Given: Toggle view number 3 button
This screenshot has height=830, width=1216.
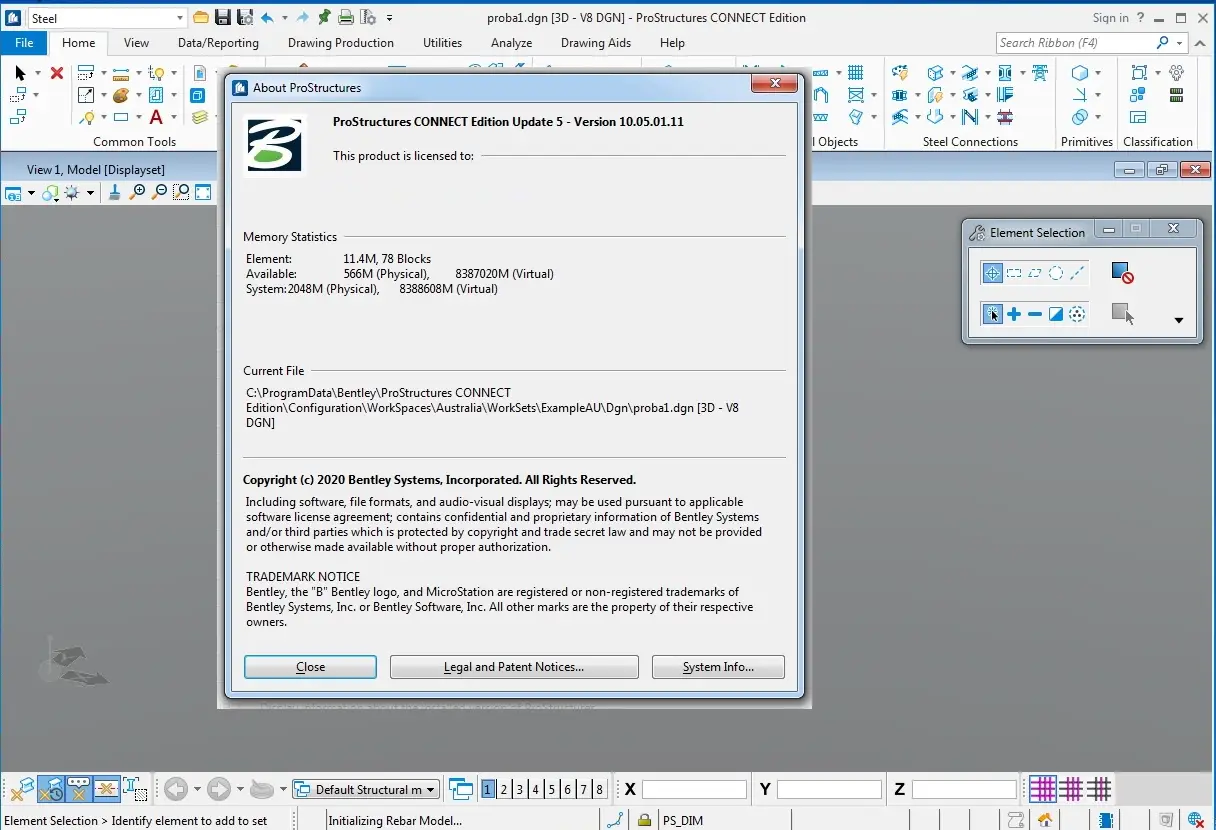Looking at the screenshot, I should coord(520,789).
